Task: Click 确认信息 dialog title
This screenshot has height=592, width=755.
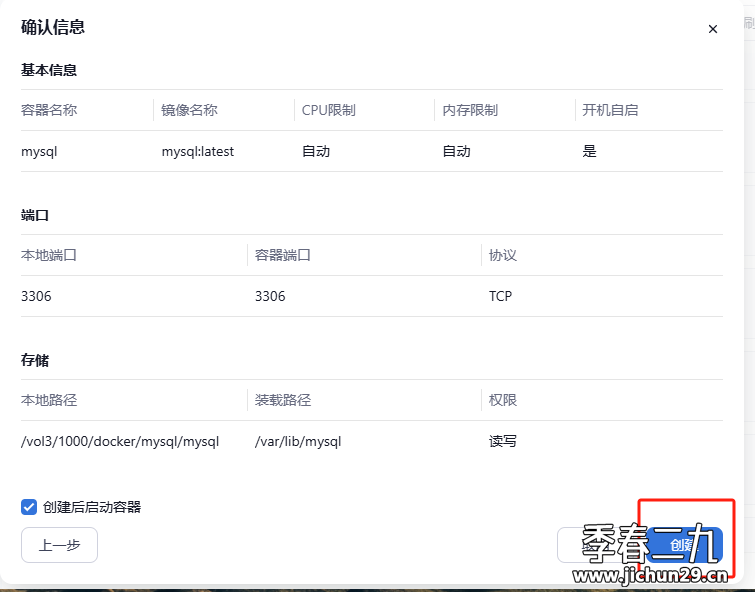Action: [52, 27]
